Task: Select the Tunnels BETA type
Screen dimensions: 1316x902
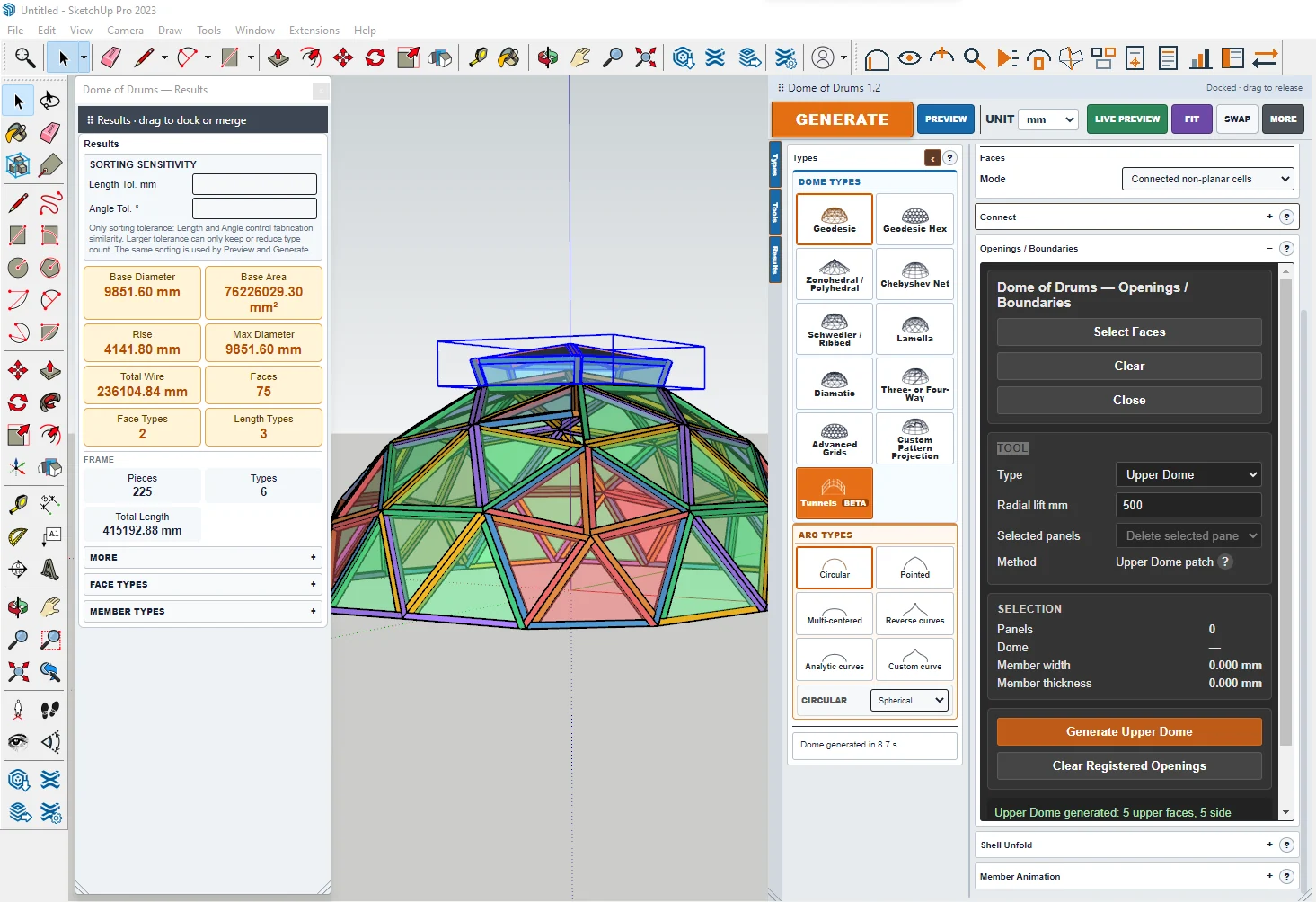Action: point(835,492)
